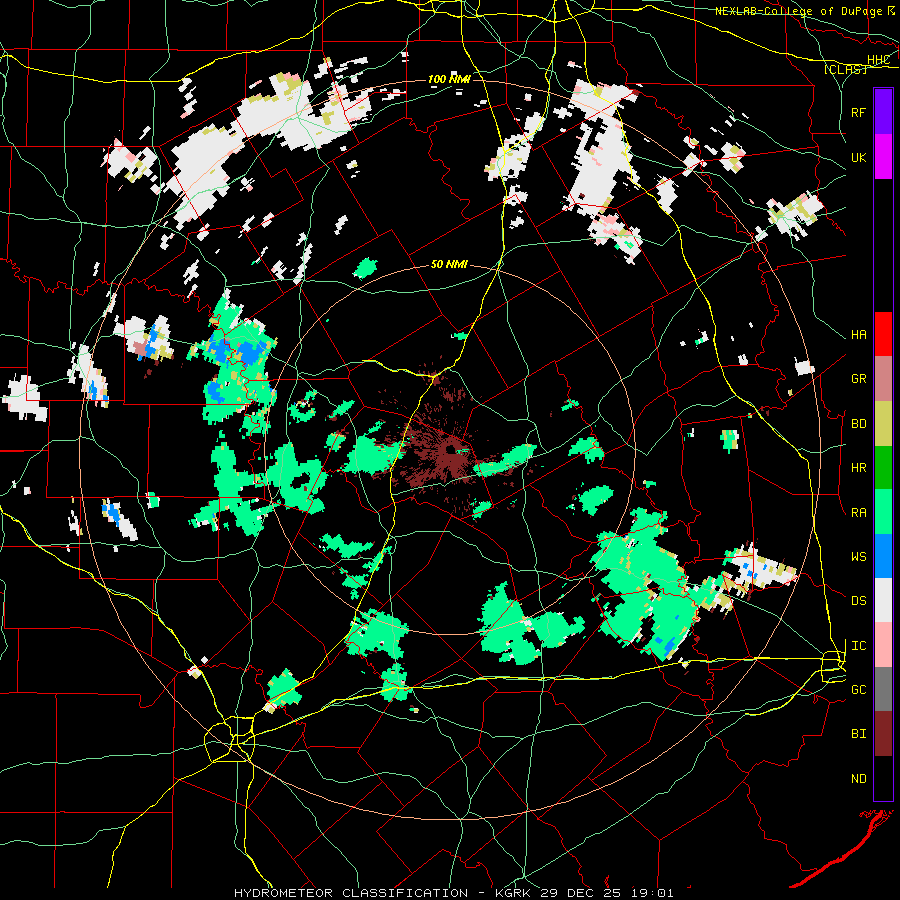Pick the HR dark green legend swatch
Image resolution: width=900 pixels, height=900 pixels.
tap(883, 467)
